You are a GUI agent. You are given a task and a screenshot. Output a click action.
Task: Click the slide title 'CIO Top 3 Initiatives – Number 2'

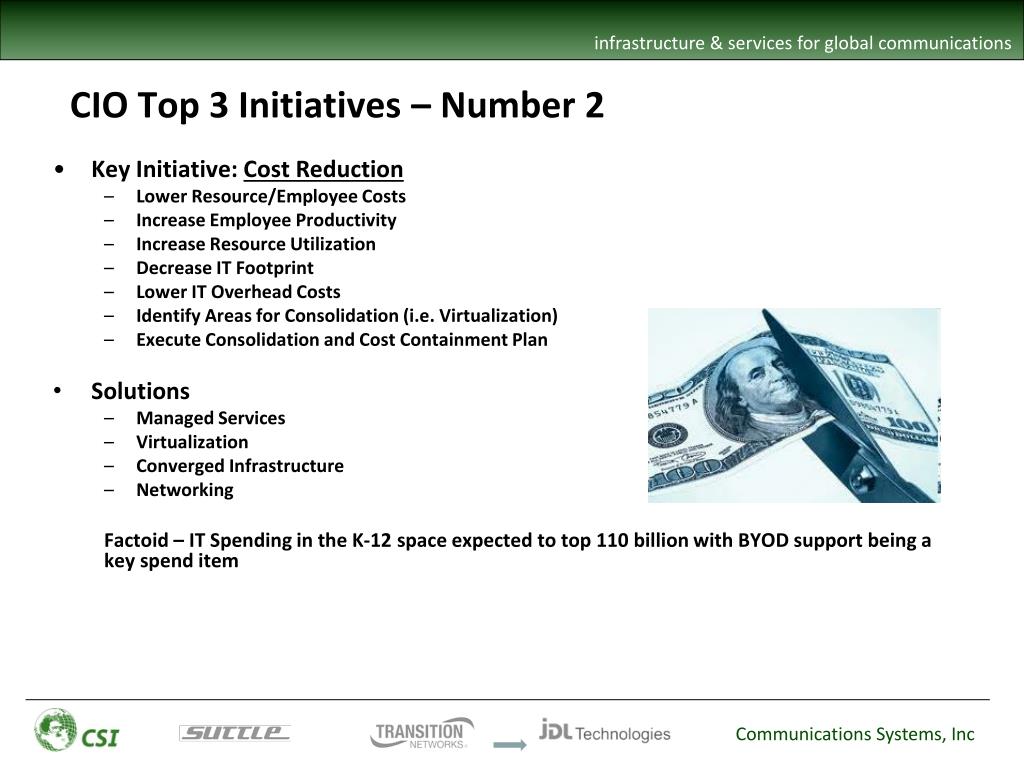337,105
